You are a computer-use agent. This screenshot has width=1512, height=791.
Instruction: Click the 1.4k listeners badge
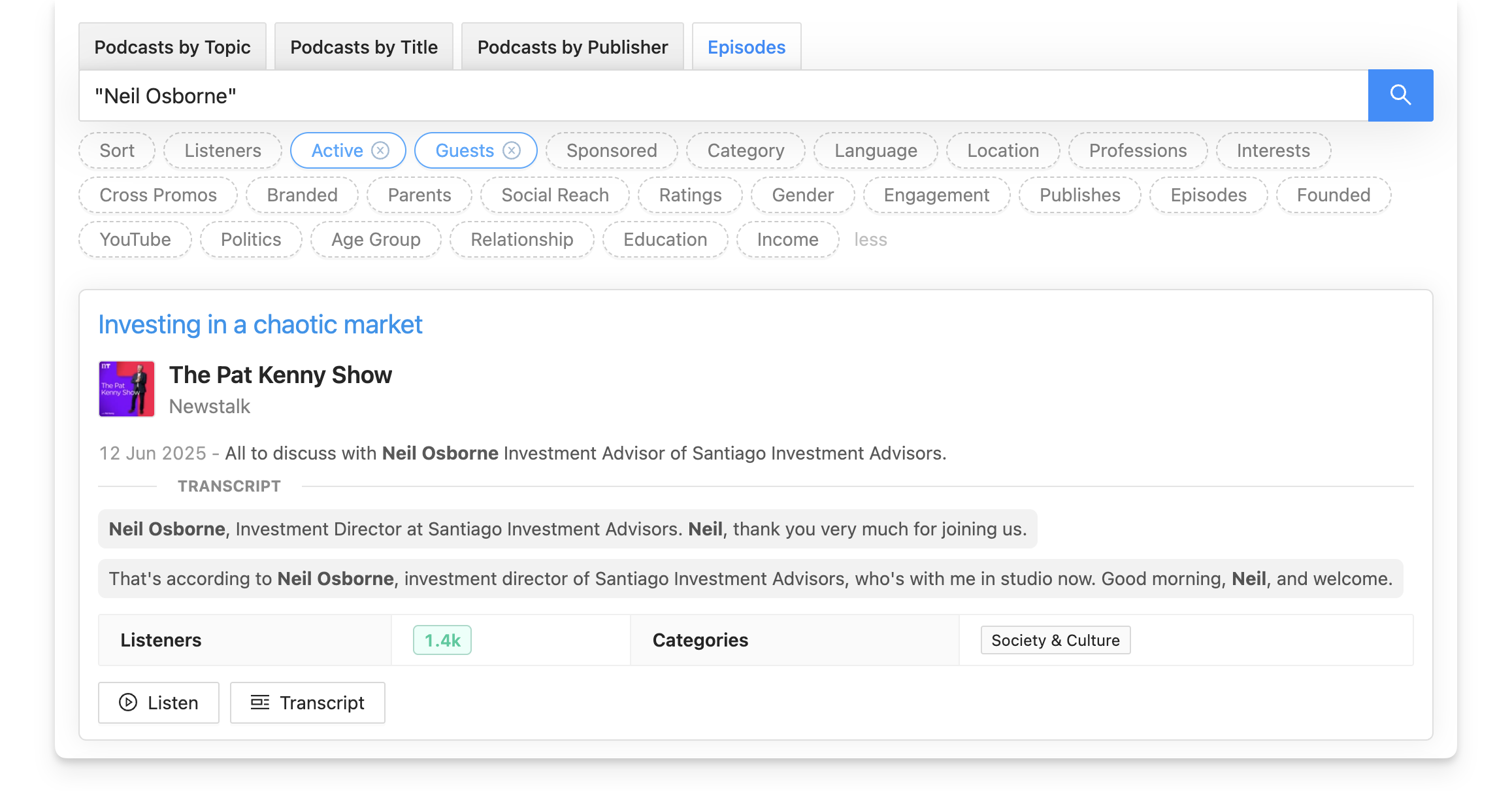click(441, 639)
